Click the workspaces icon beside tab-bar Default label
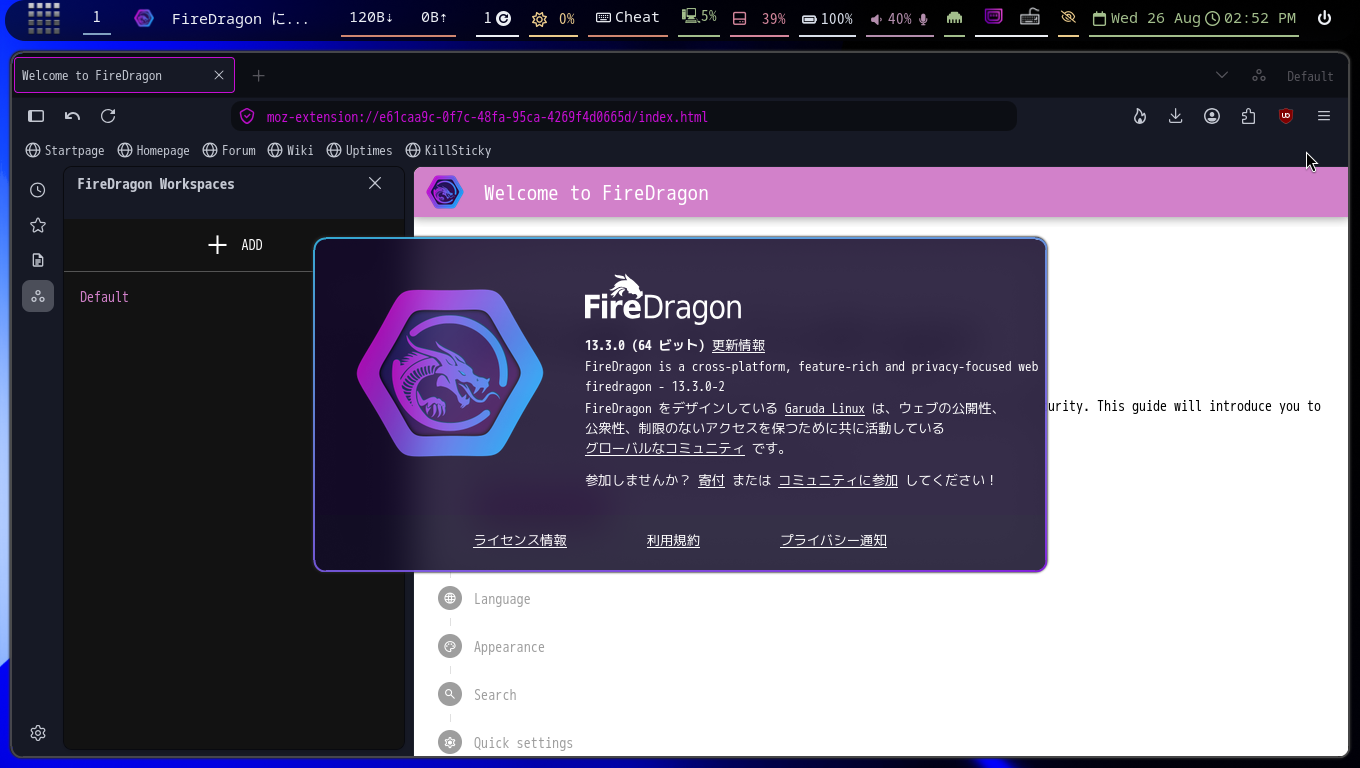The width and height of the screenshot is (1360, 768). pyautogui.click(x=1259, y=75)
